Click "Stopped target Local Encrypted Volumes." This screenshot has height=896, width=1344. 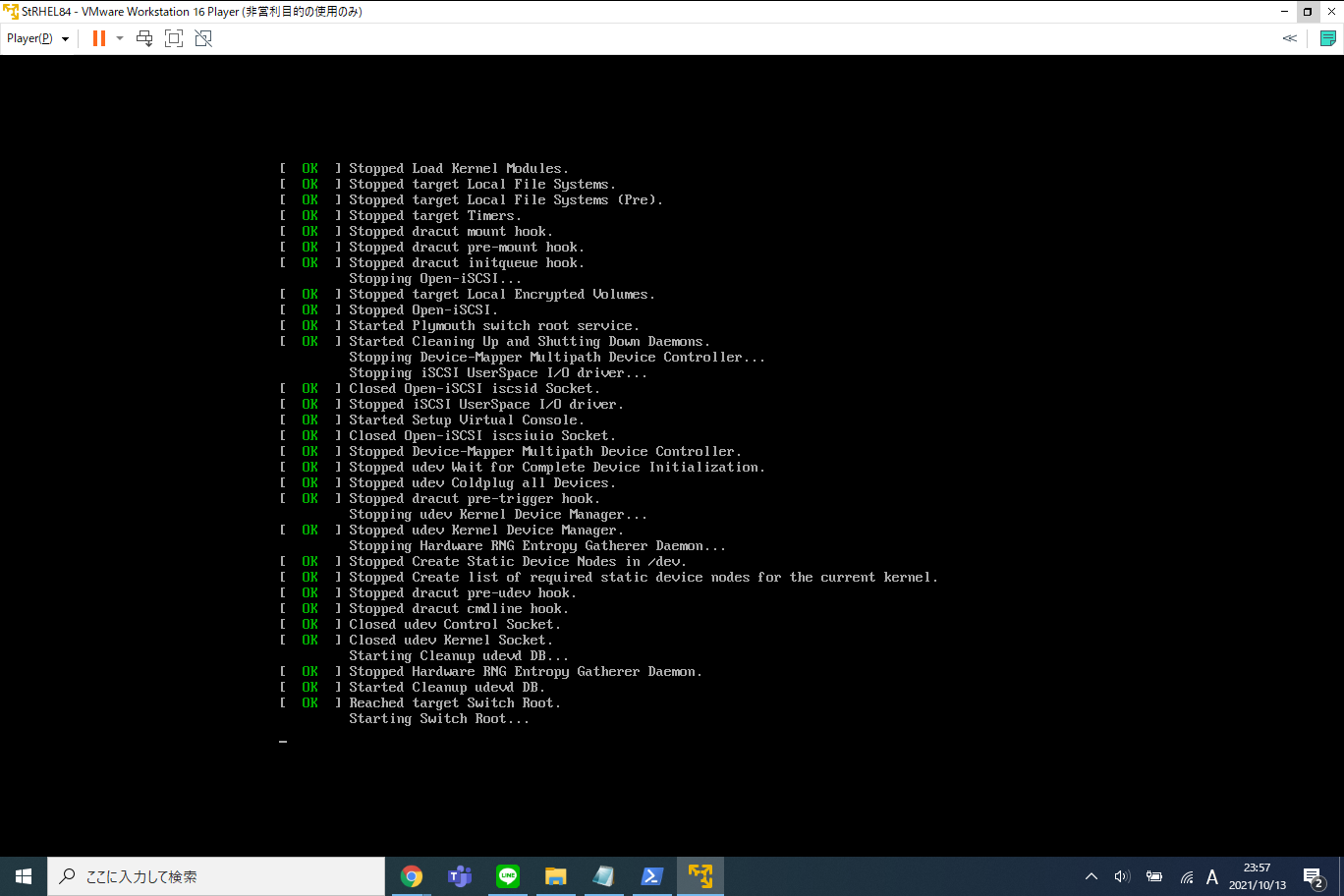coord(502,295)
